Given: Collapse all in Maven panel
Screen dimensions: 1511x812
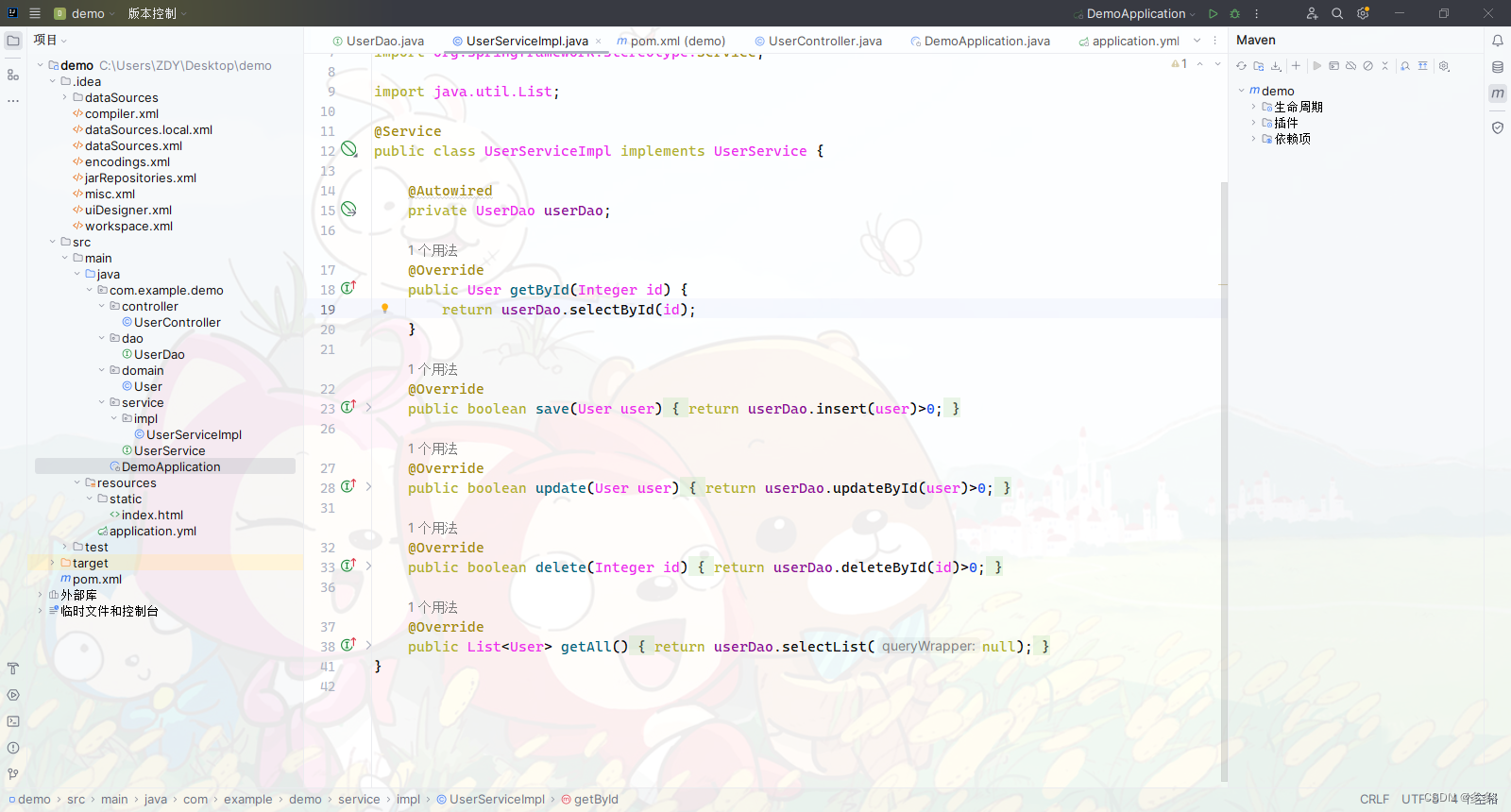Looking at the screenshot, I should pos(1385,66).
